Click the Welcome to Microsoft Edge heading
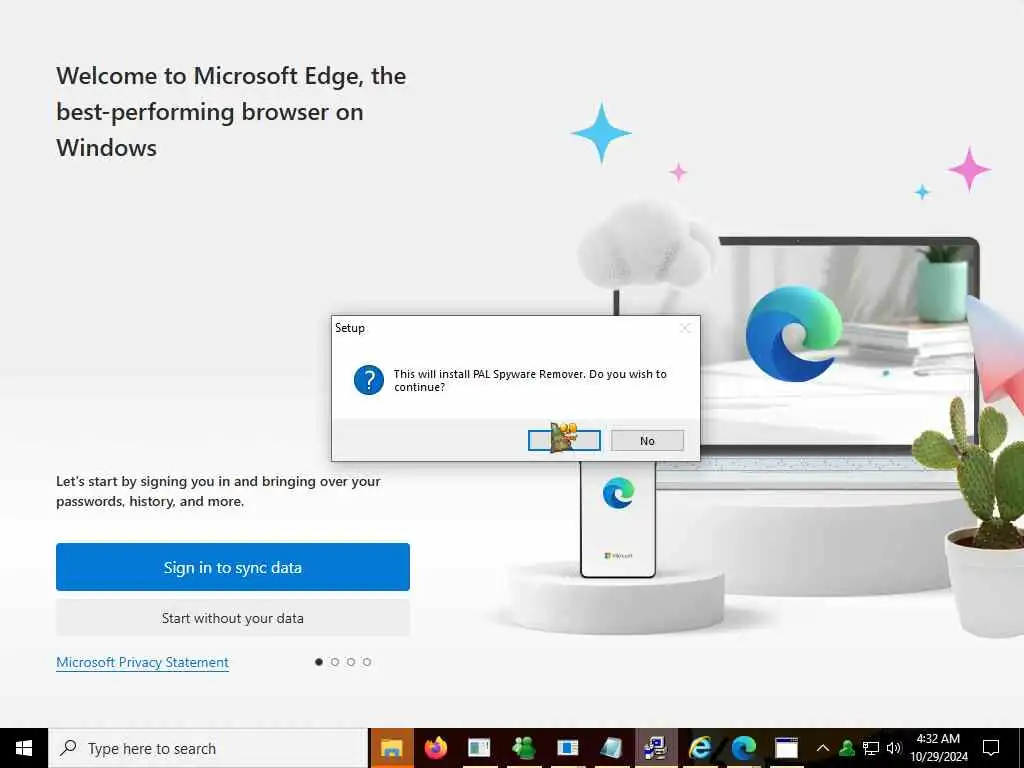1024x768 pixels. pos(231,112)
